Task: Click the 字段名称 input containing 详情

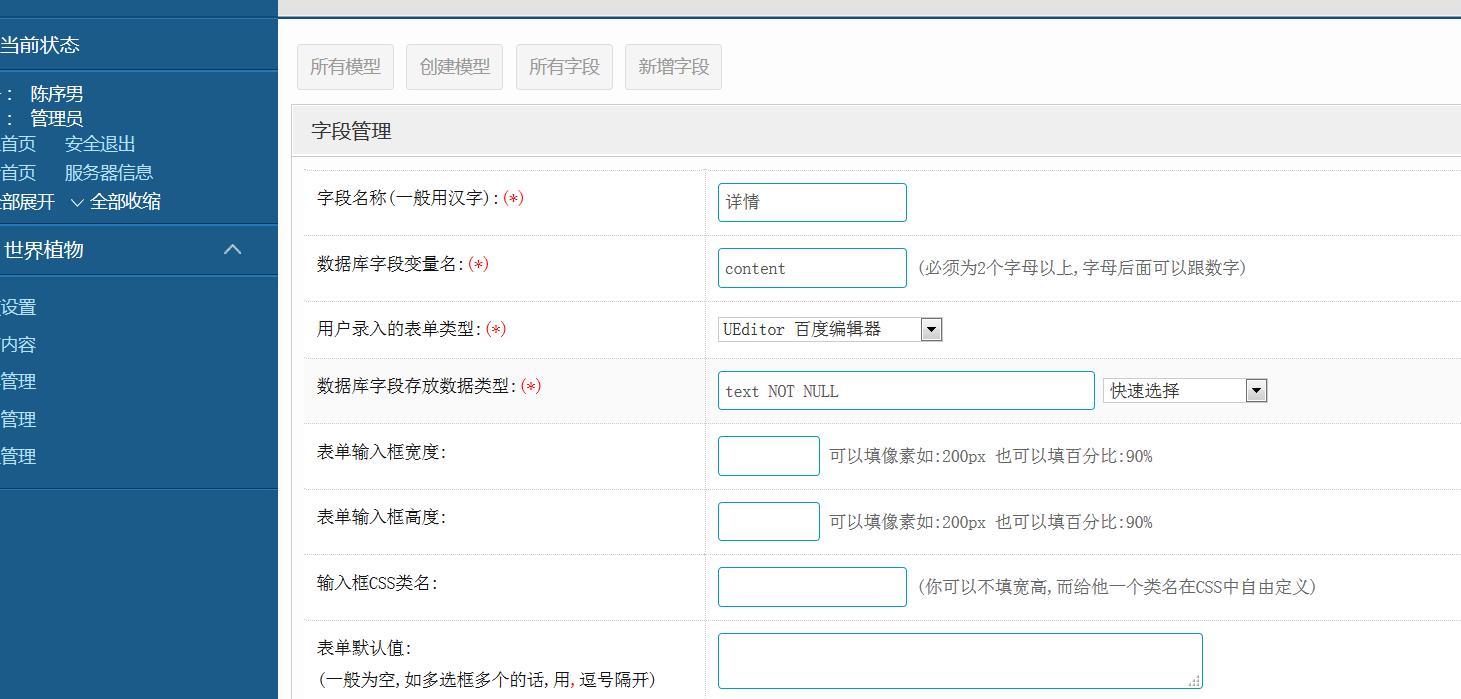Action: (x=812, y=202)
